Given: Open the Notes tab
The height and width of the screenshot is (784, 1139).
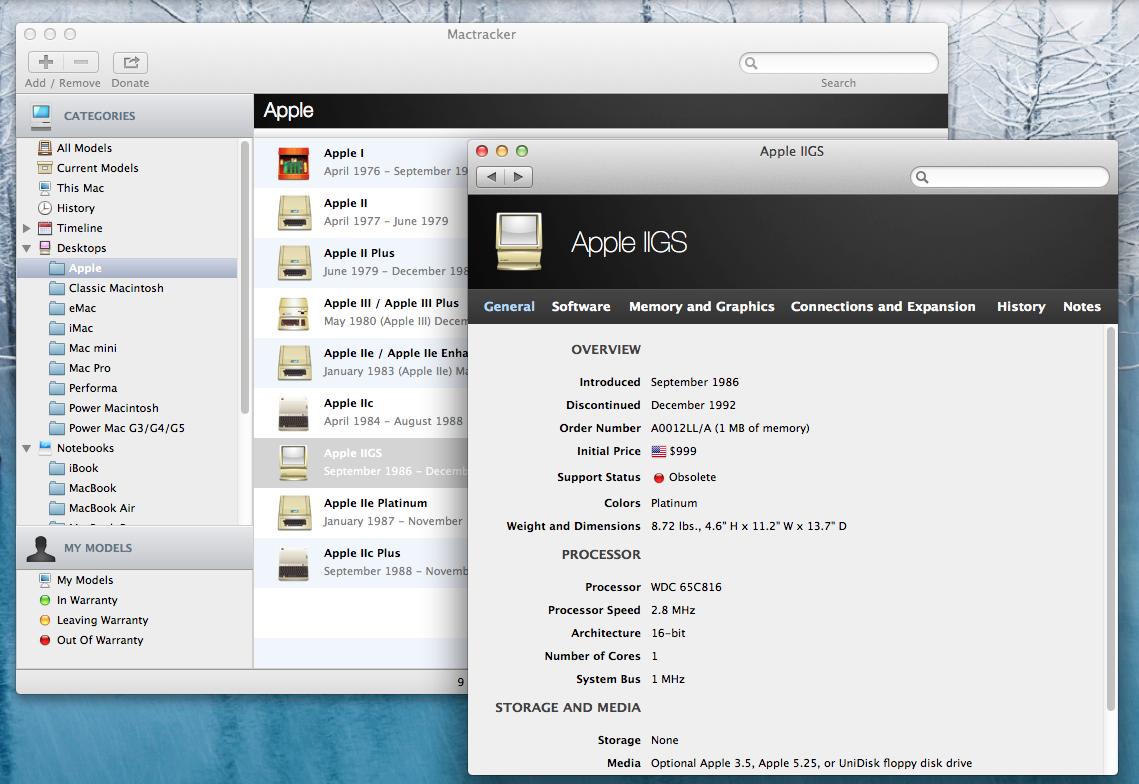Looking at the screenshot, I should [x=1082, y=307].
